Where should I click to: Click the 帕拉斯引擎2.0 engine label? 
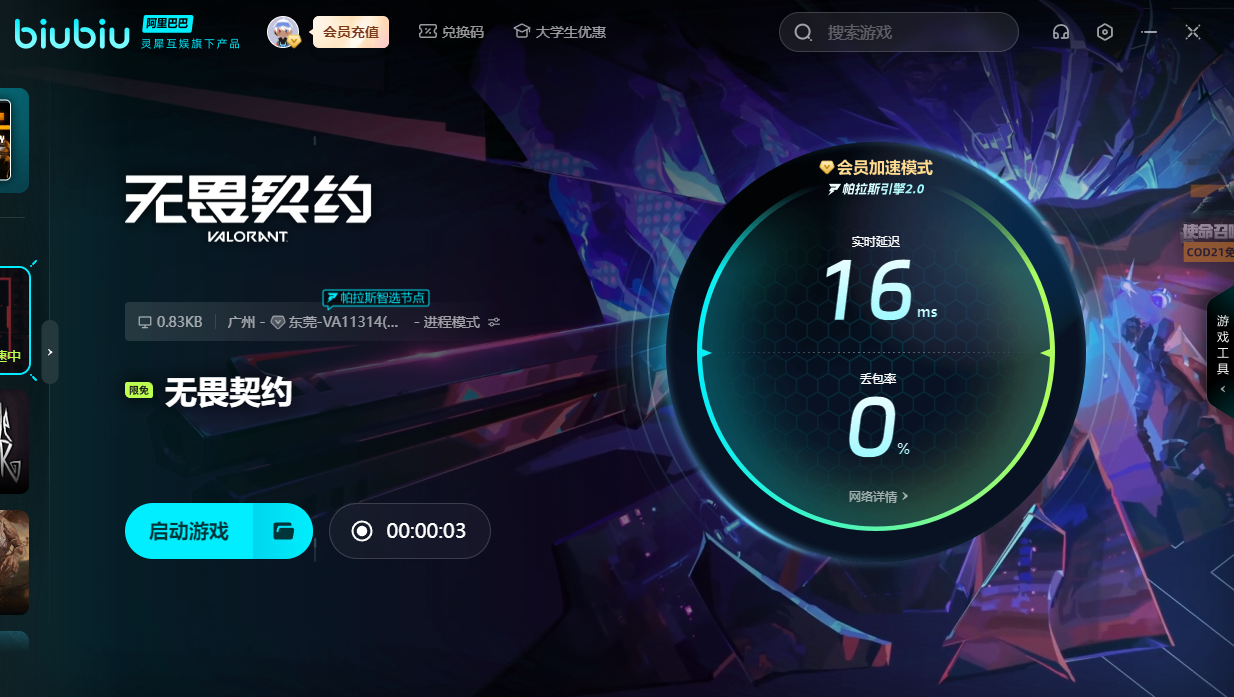click(876, 188)
